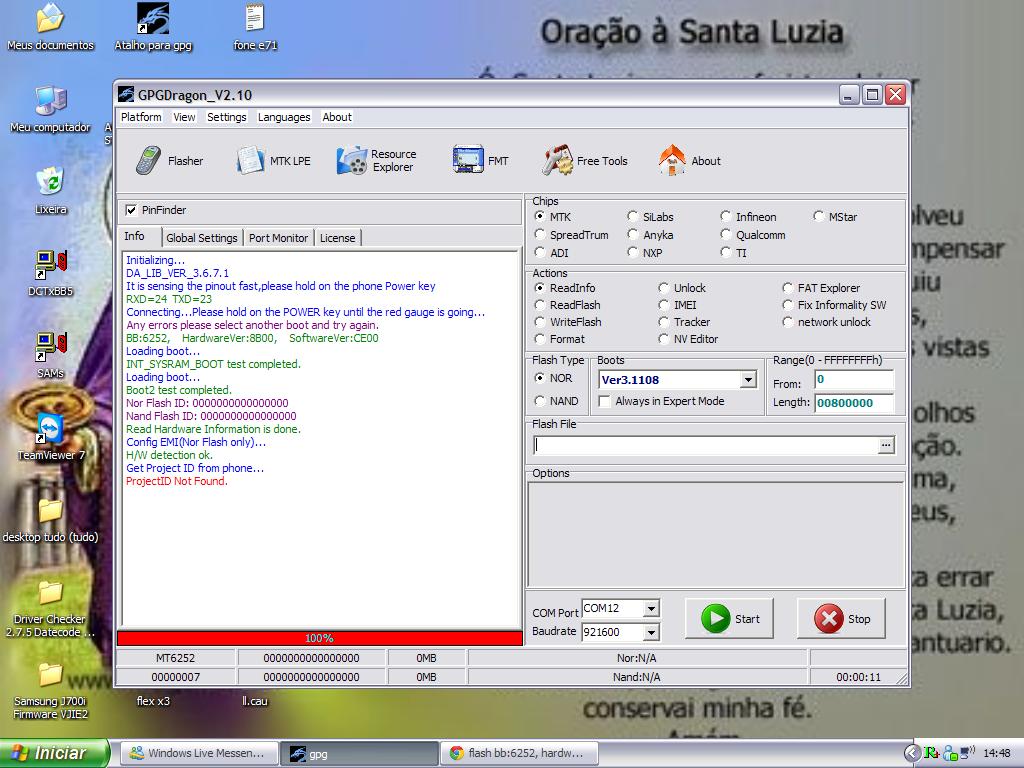This screenshot has height=768, width=1024.
Task: Click the red Stop icon
Action: coord(829,618)
